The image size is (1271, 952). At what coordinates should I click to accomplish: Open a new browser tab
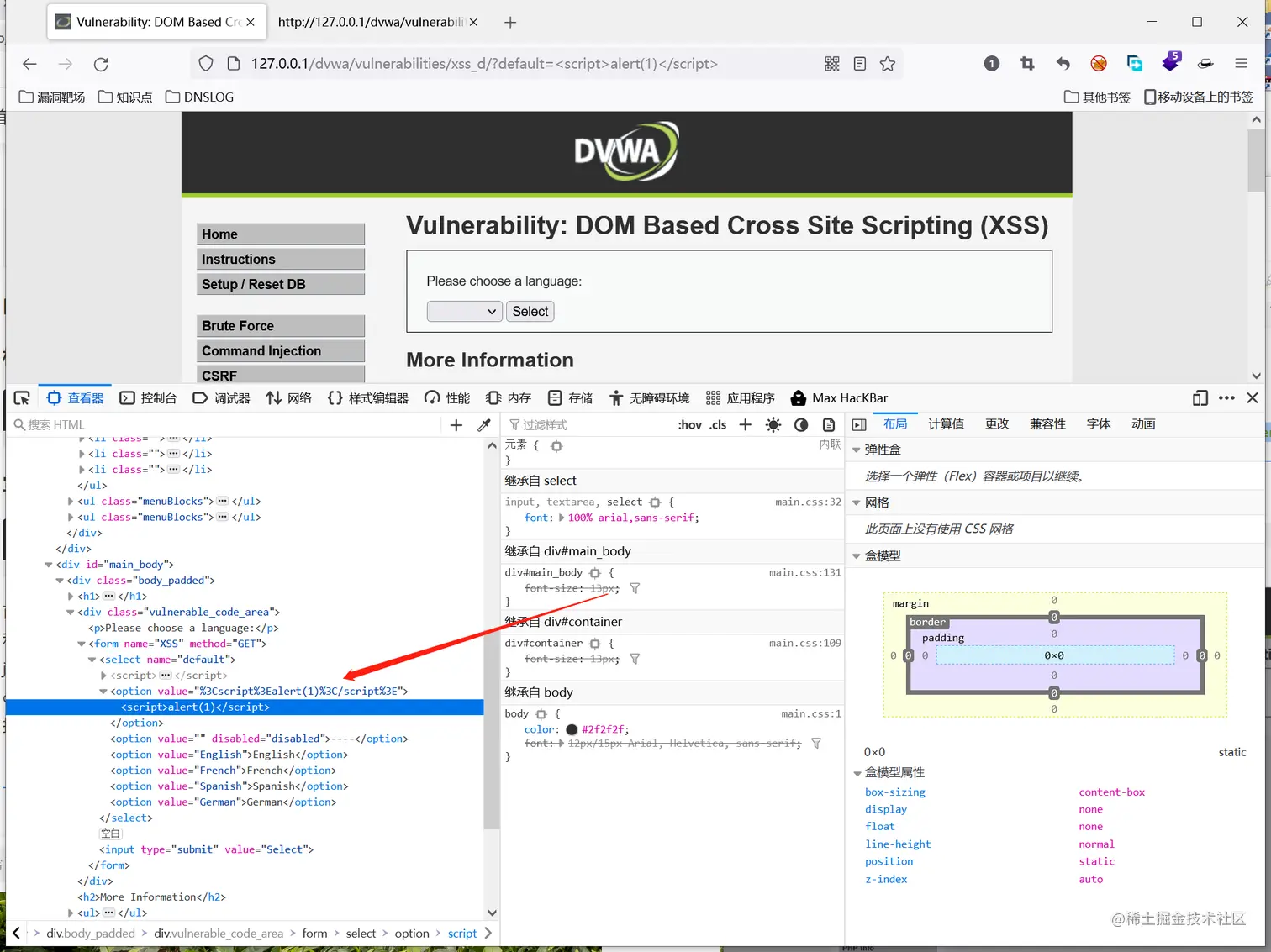pos(510,23)
